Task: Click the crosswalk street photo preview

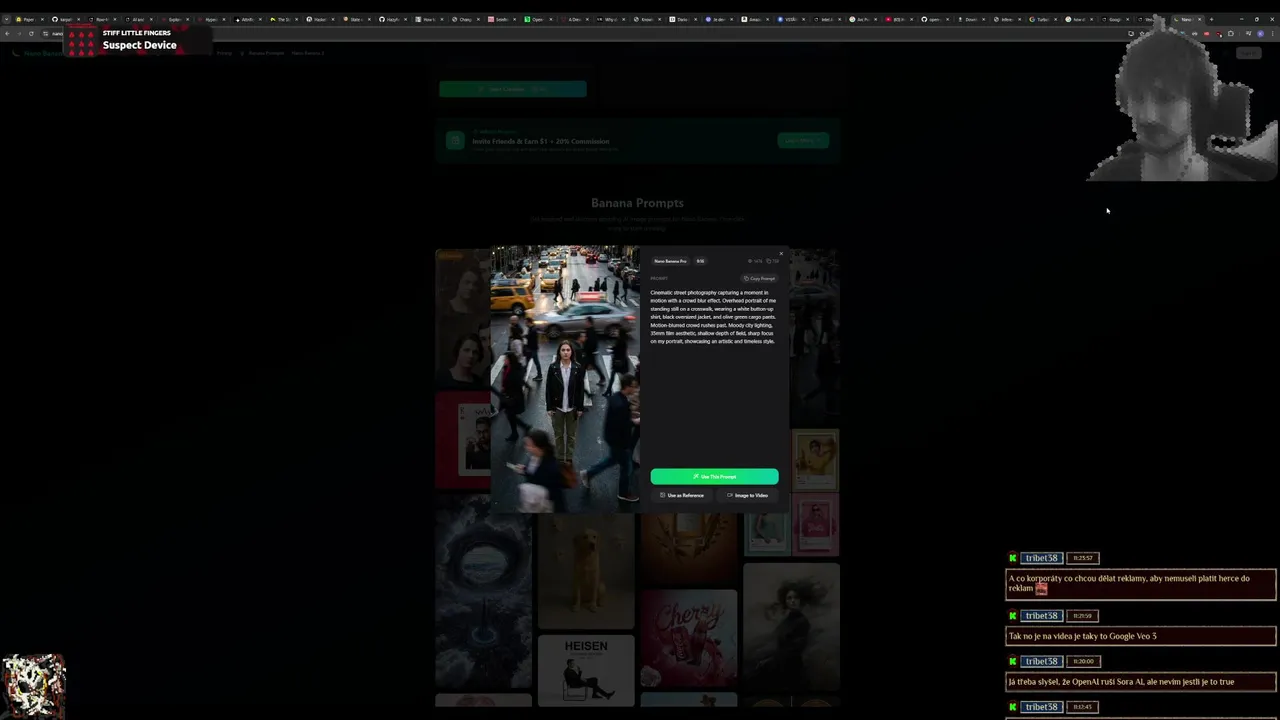Action: click(564, 379)
